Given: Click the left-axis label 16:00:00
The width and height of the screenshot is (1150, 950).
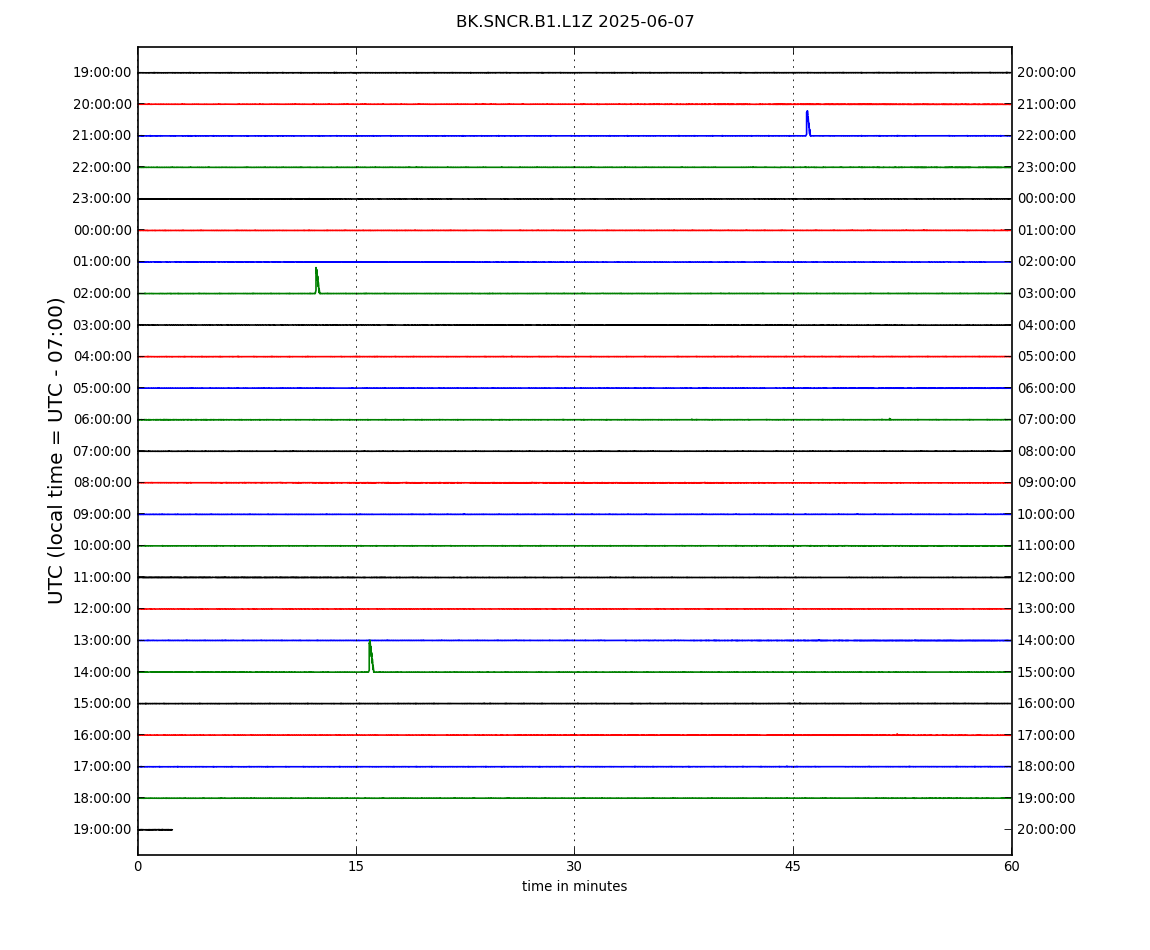Looking at the screenshot, I should click(x=103, y=735).
